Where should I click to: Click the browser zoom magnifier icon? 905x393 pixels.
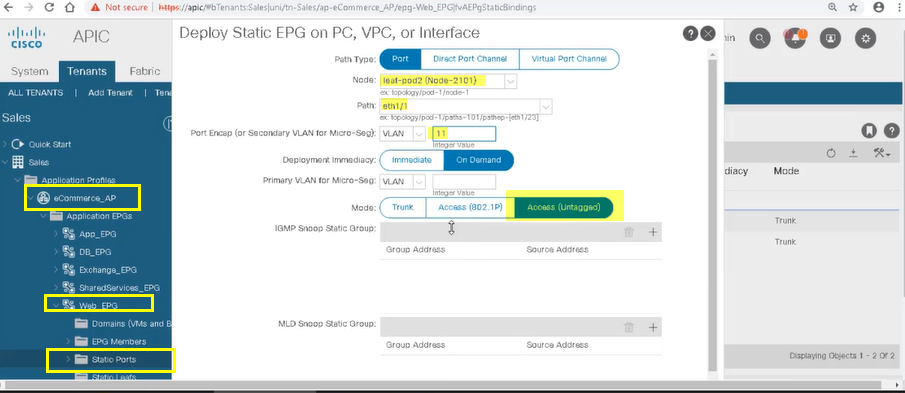pyautogui.click(x=833, y=8)
